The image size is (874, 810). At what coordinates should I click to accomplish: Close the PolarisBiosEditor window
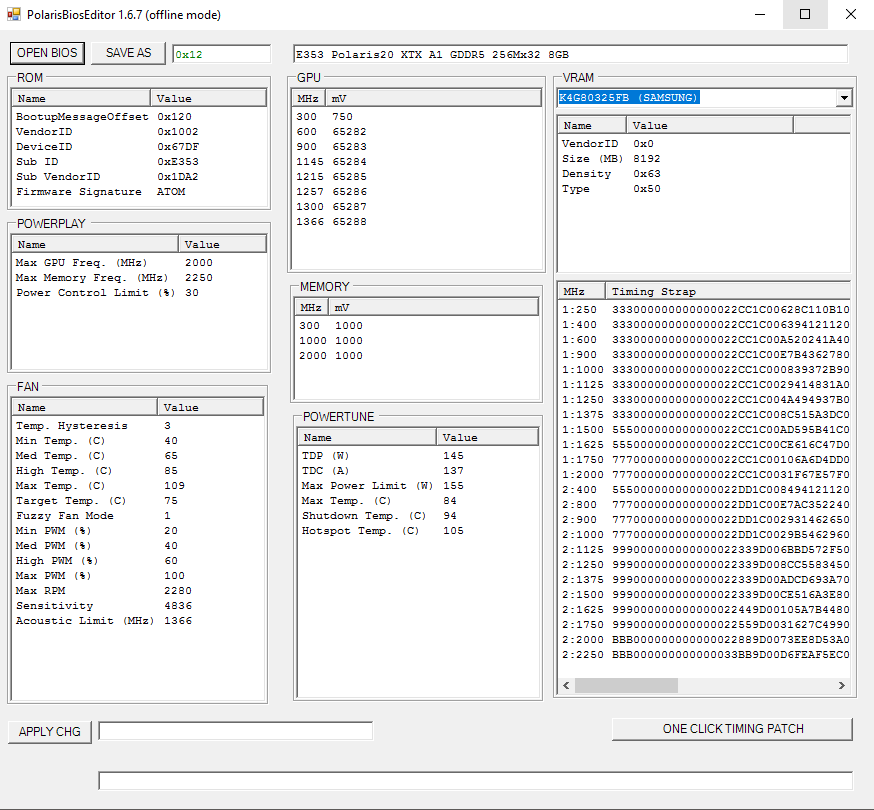click(x=851, y=14)
